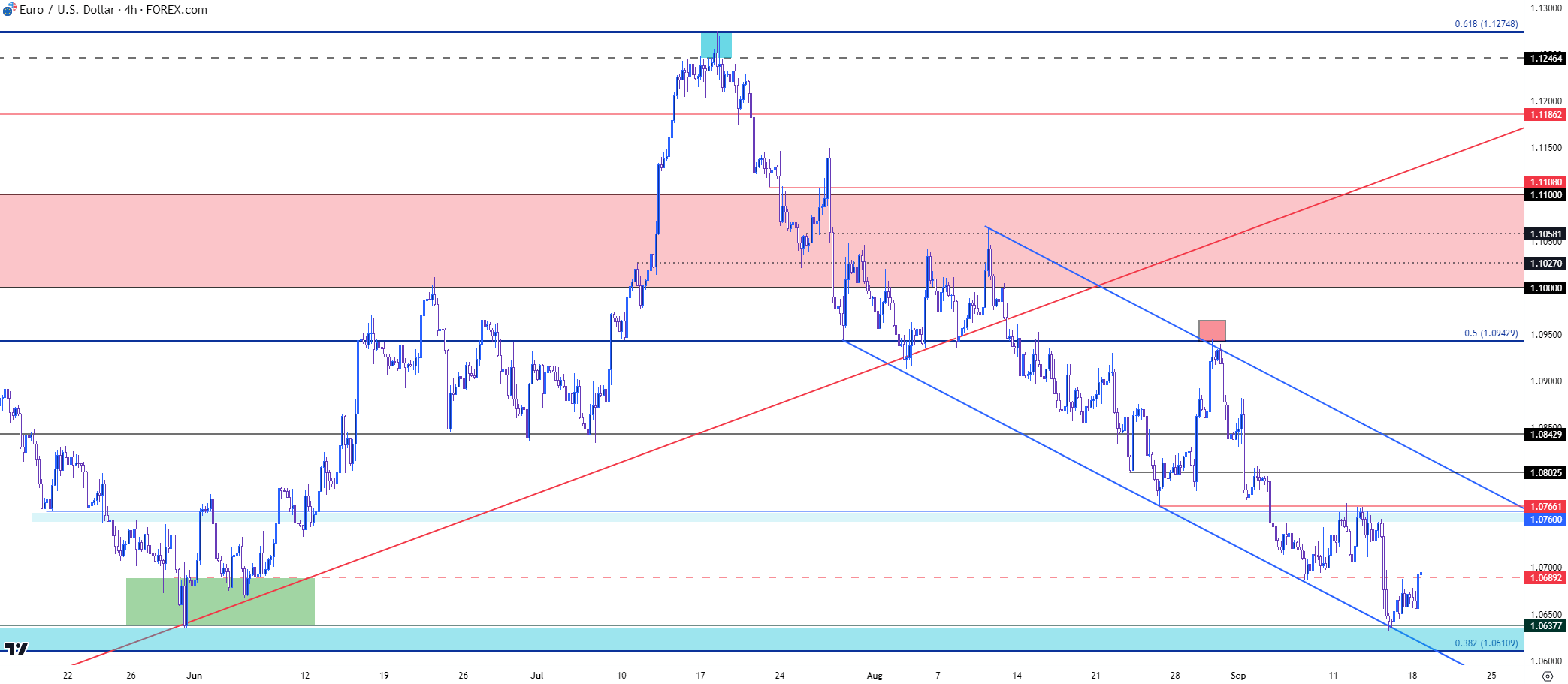Select the red 1.11862 price label
1568x684 pixels.
click(1545, 114)
